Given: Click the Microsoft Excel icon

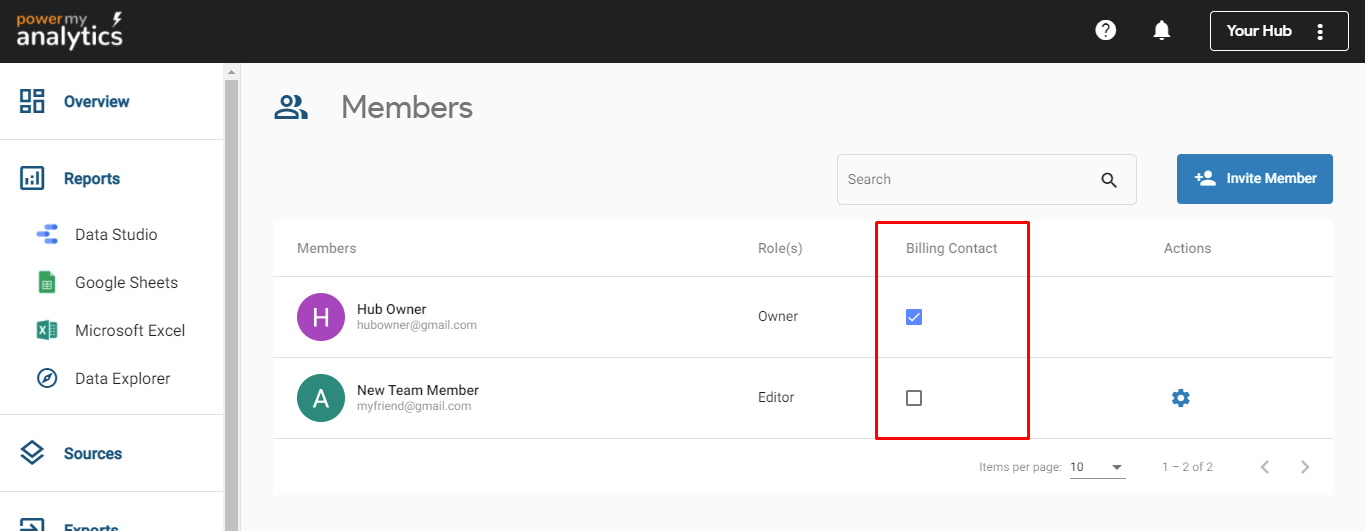Looking at the screenshot, I should (47, 331).
